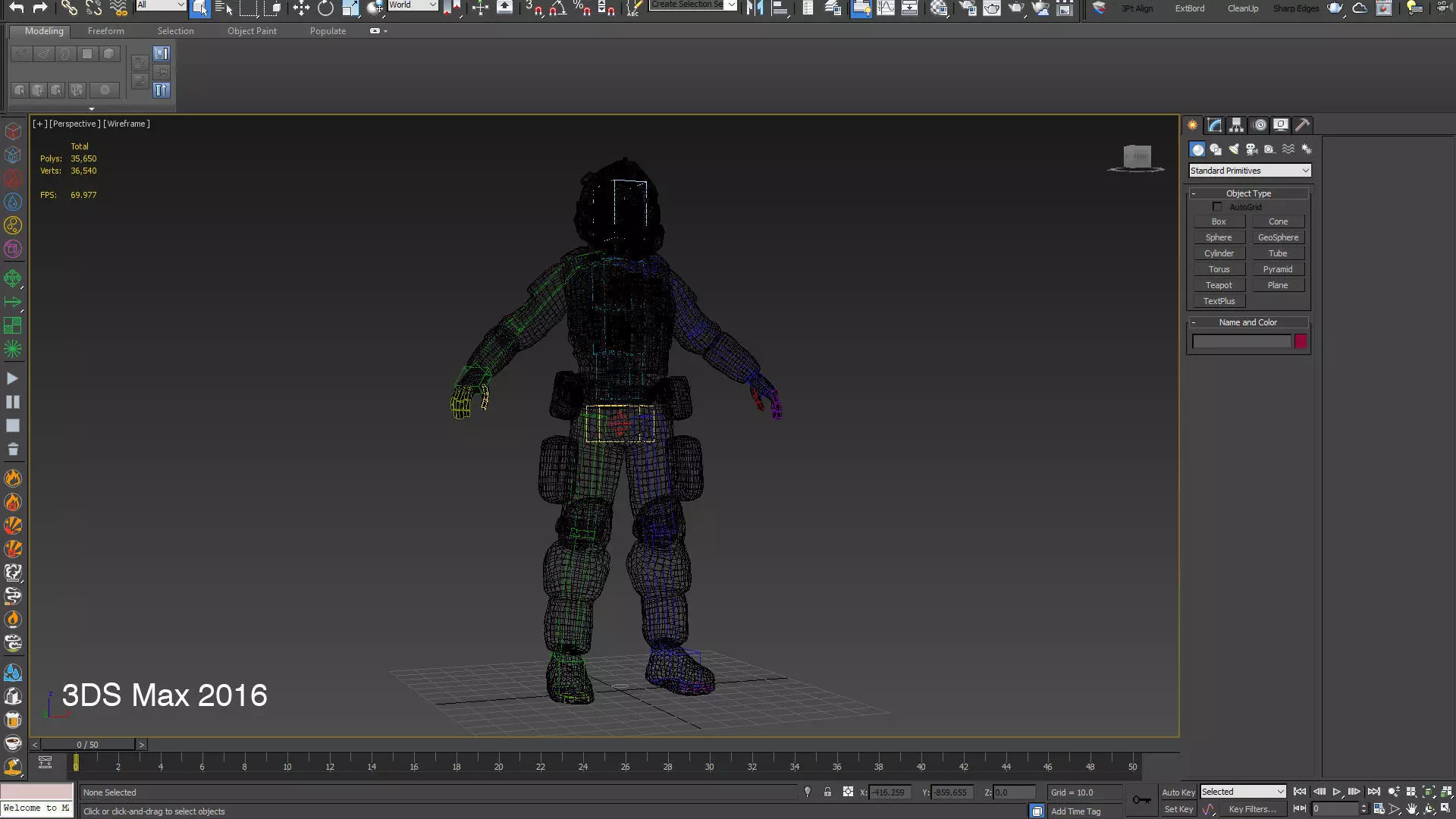Select the Select and Link chain tool
This screenshot has width=1456, height=819.
click(69, 8)
